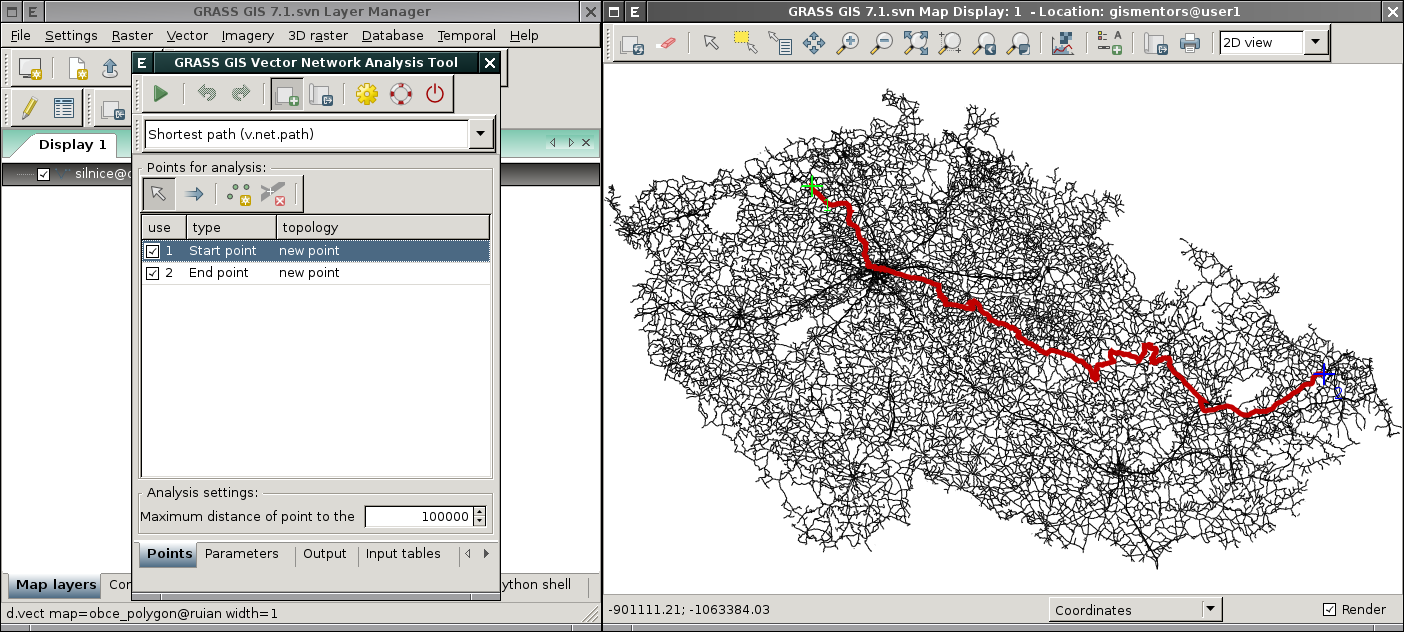Open the 2D view mode dropdown
This screenshot has width=1404, height=632.
coord(1316,43)
